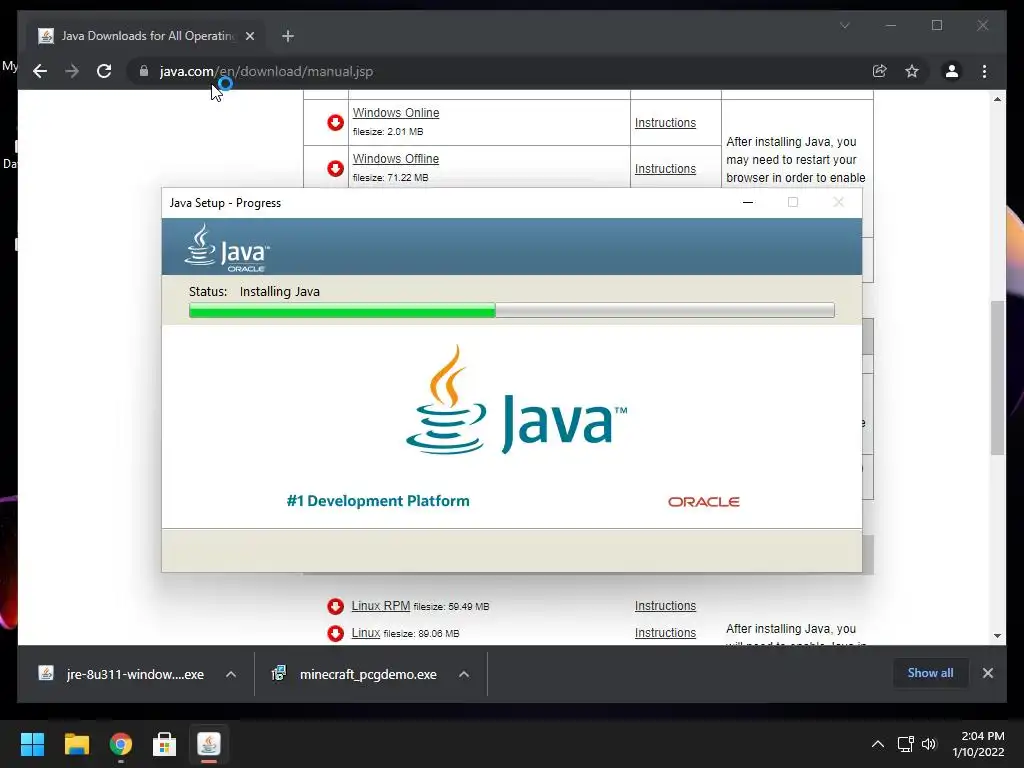Viewport: 1024px width, 768px height.
Task: Minimize the Java Setup Progress window
Action: pos(748,202)
